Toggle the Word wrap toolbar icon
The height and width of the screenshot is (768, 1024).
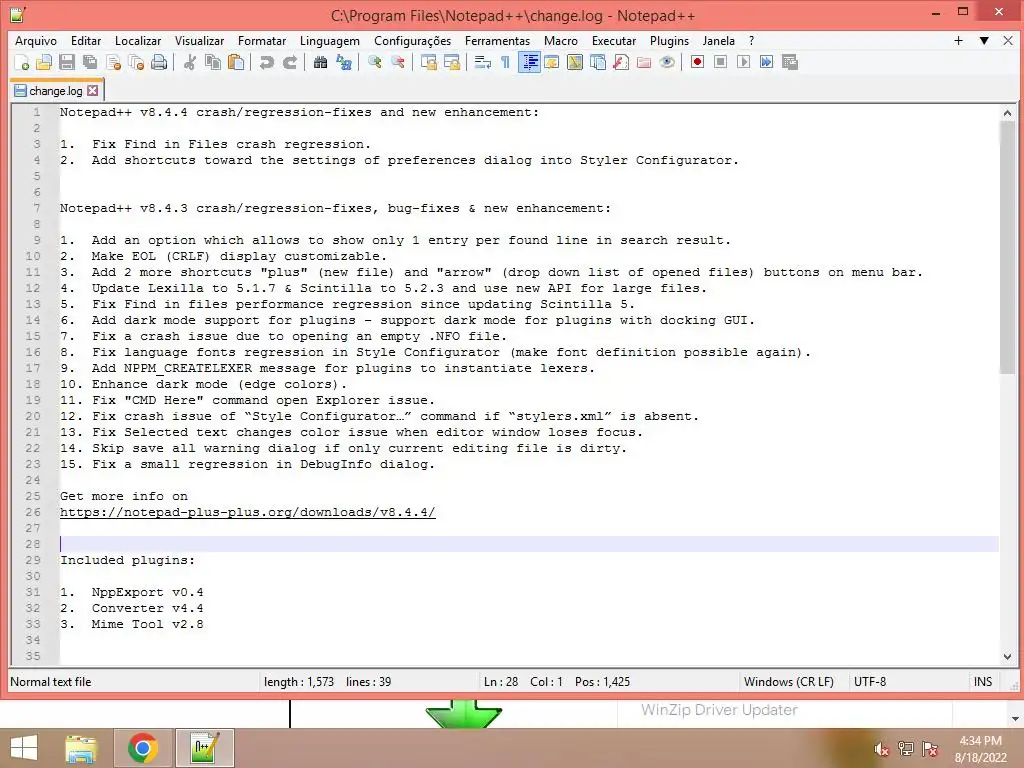coord(483,62)
